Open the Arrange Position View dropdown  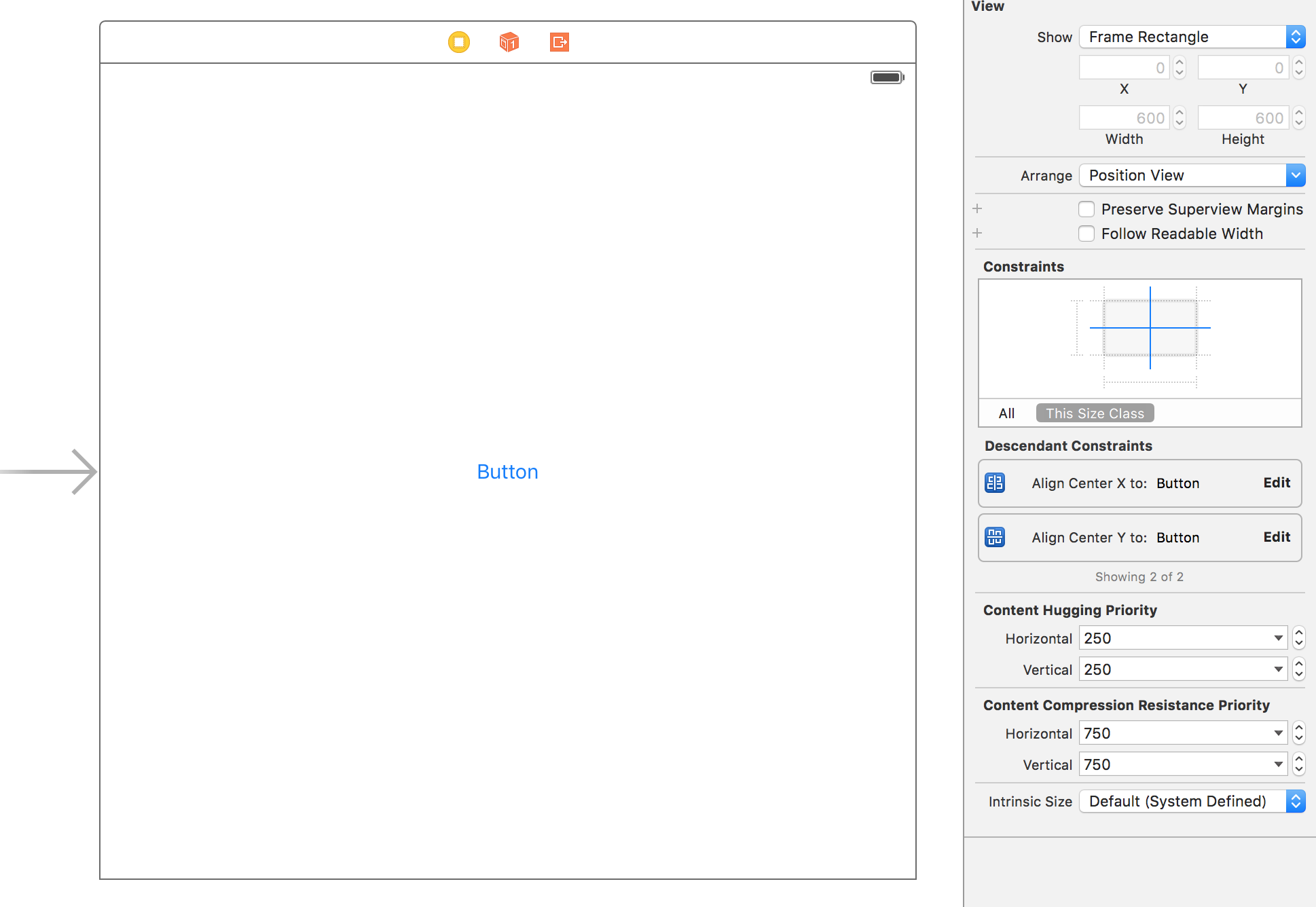pyautogui.click(x=1192, y=175)
